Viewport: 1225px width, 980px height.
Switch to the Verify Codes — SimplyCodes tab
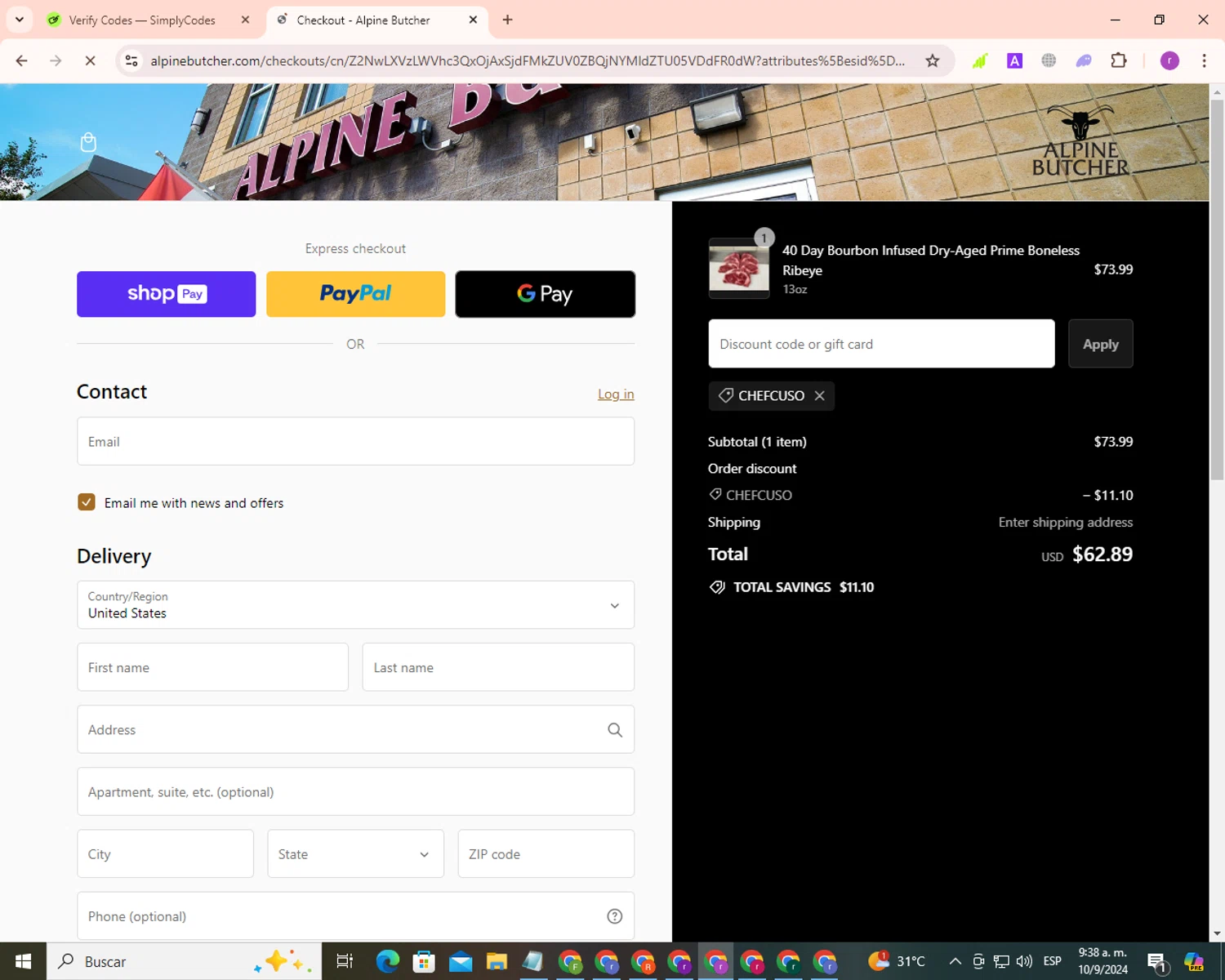(141, 20)
